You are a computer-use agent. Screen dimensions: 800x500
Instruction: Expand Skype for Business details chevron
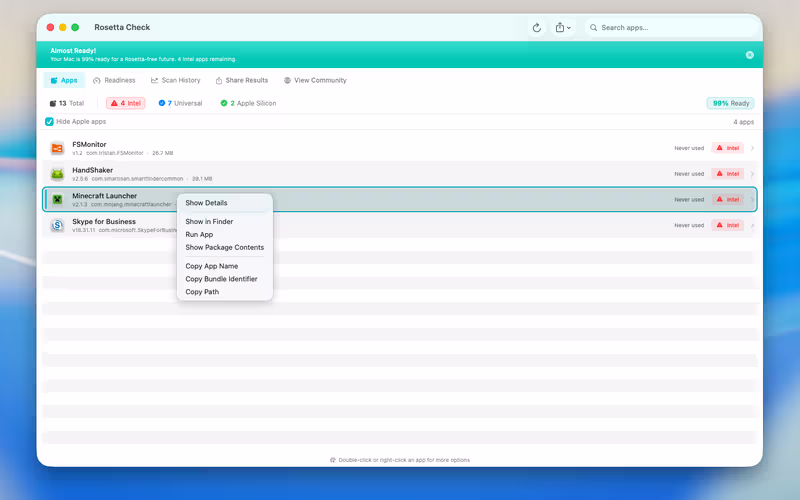tap(752, 225)
